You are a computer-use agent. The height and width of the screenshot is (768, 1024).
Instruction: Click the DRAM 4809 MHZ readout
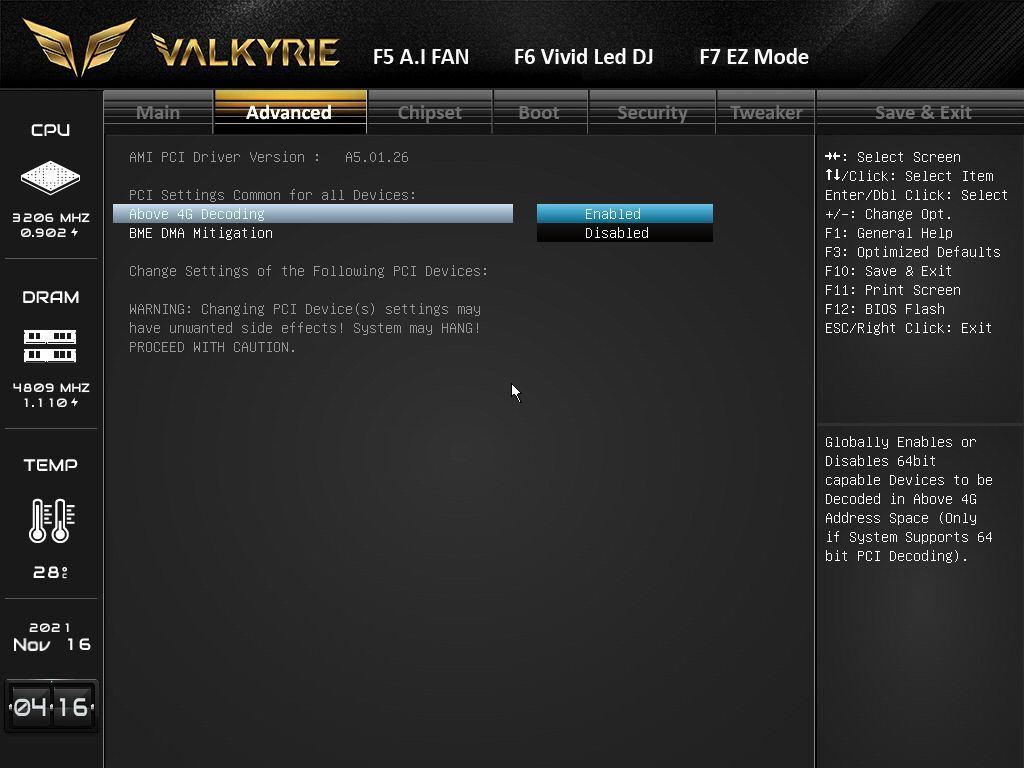(x=51, y=387)
